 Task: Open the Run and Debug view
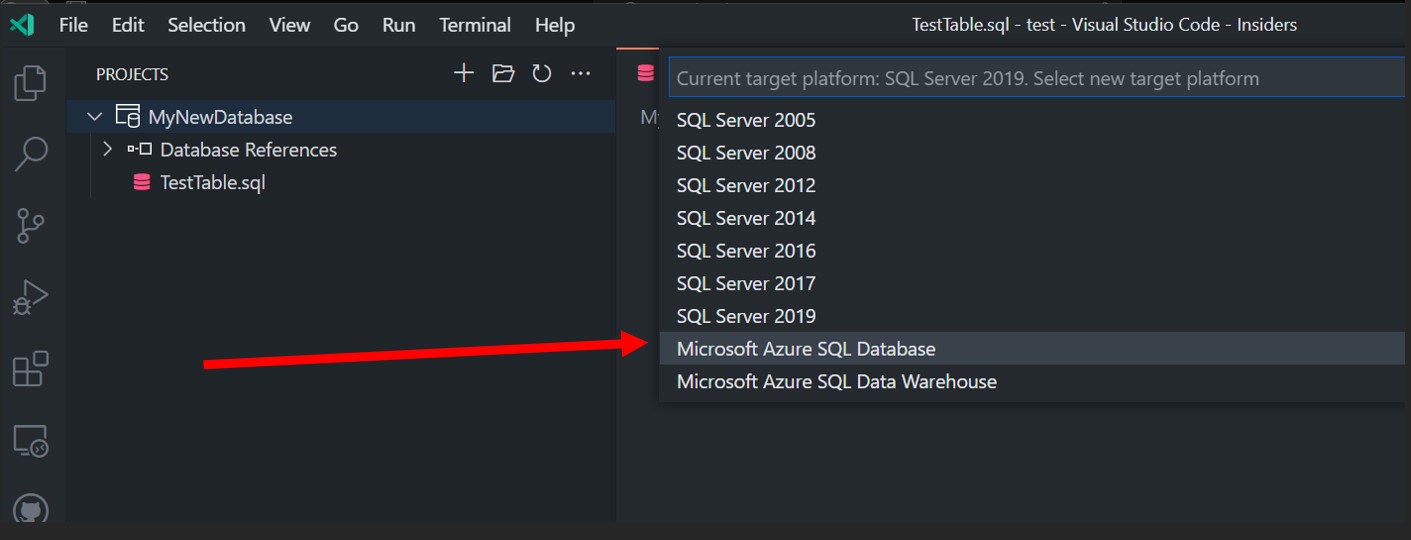coord(31,298)
